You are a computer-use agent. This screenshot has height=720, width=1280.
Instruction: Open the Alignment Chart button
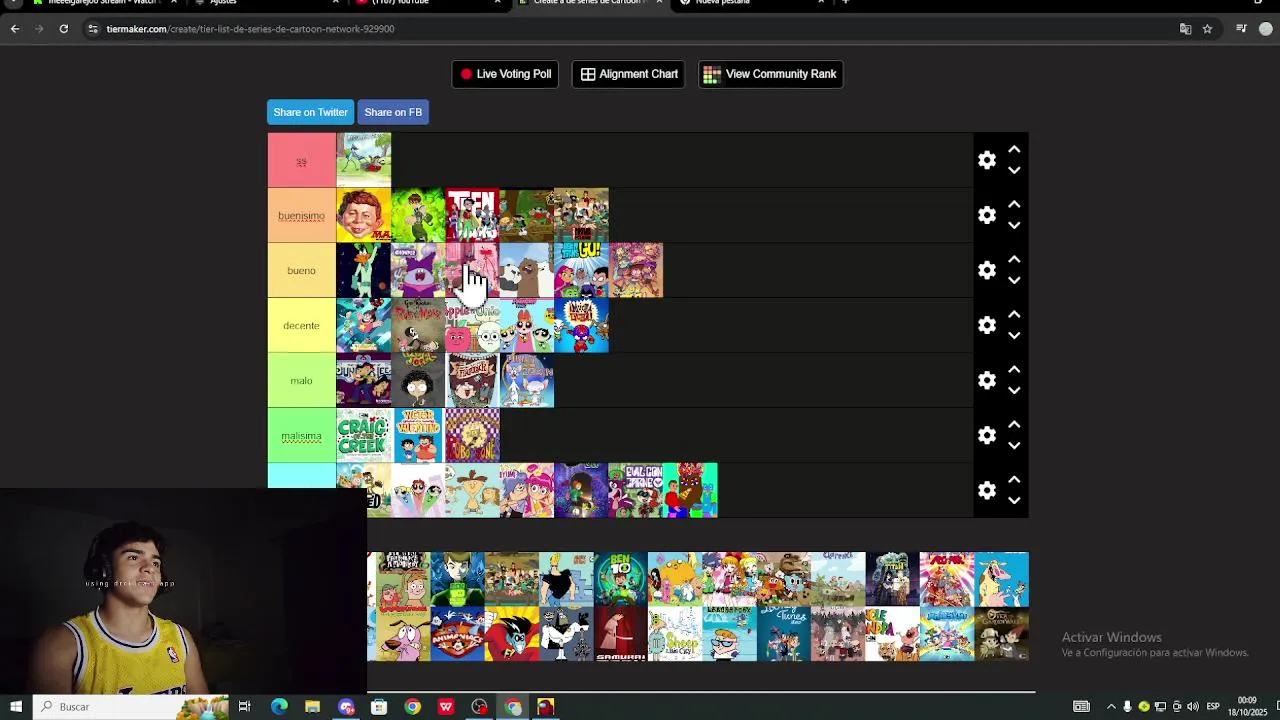629,74
